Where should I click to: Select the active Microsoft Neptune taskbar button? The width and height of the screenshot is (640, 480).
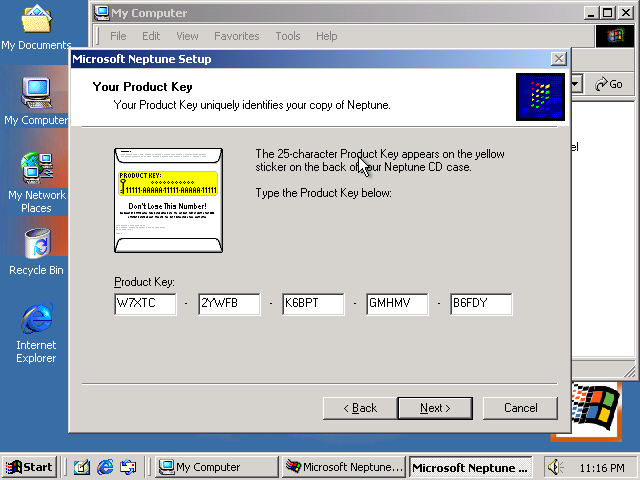[470, 467]
